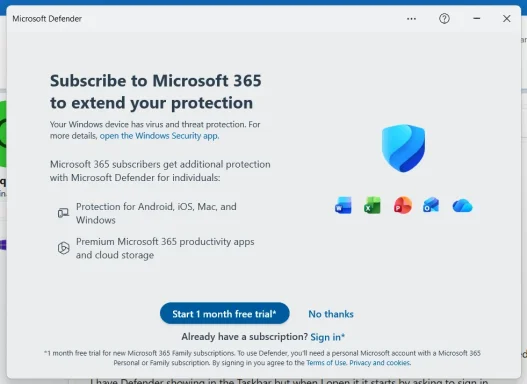This screenshot has width=527, height=384.
Task: Minimize the Microsoft Defender window
Action: tap(477, 18)
